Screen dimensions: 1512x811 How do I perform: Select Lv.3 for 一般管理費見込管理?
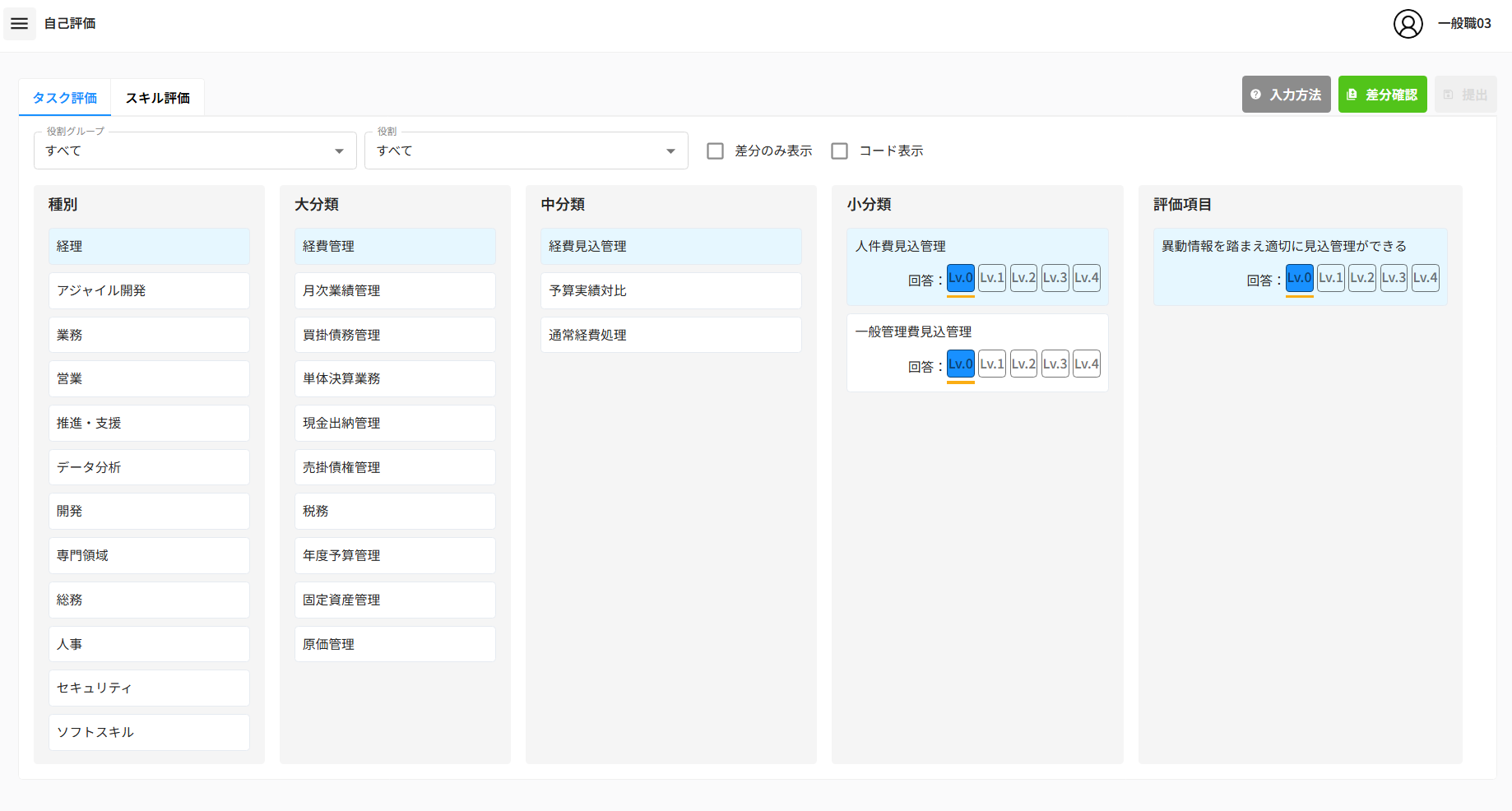click(1055, 364)
